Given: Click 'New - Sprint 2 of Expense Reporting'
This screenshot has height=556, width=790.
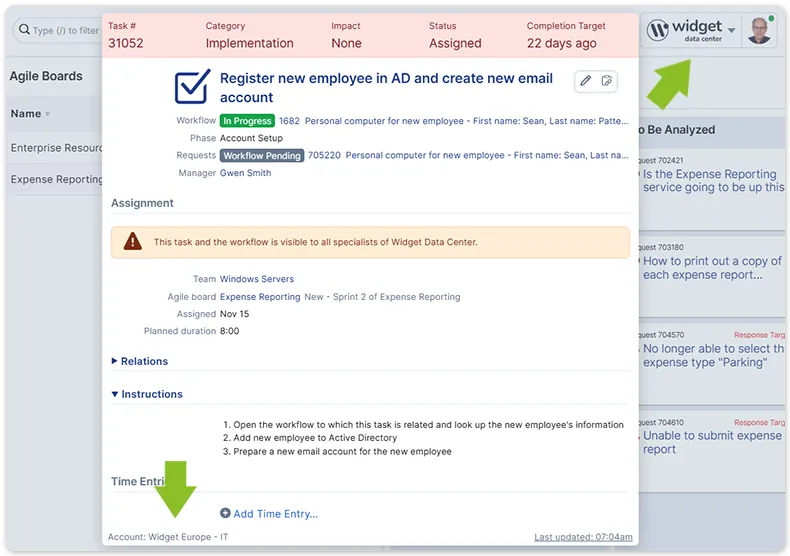Looking at the screenshot, I should tap(382, 297).
